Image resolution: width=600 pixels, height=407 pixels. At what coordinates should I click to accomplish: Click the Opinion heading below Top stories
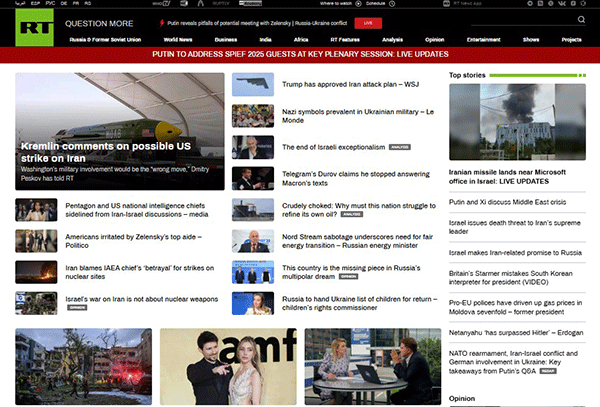(462, 398)
